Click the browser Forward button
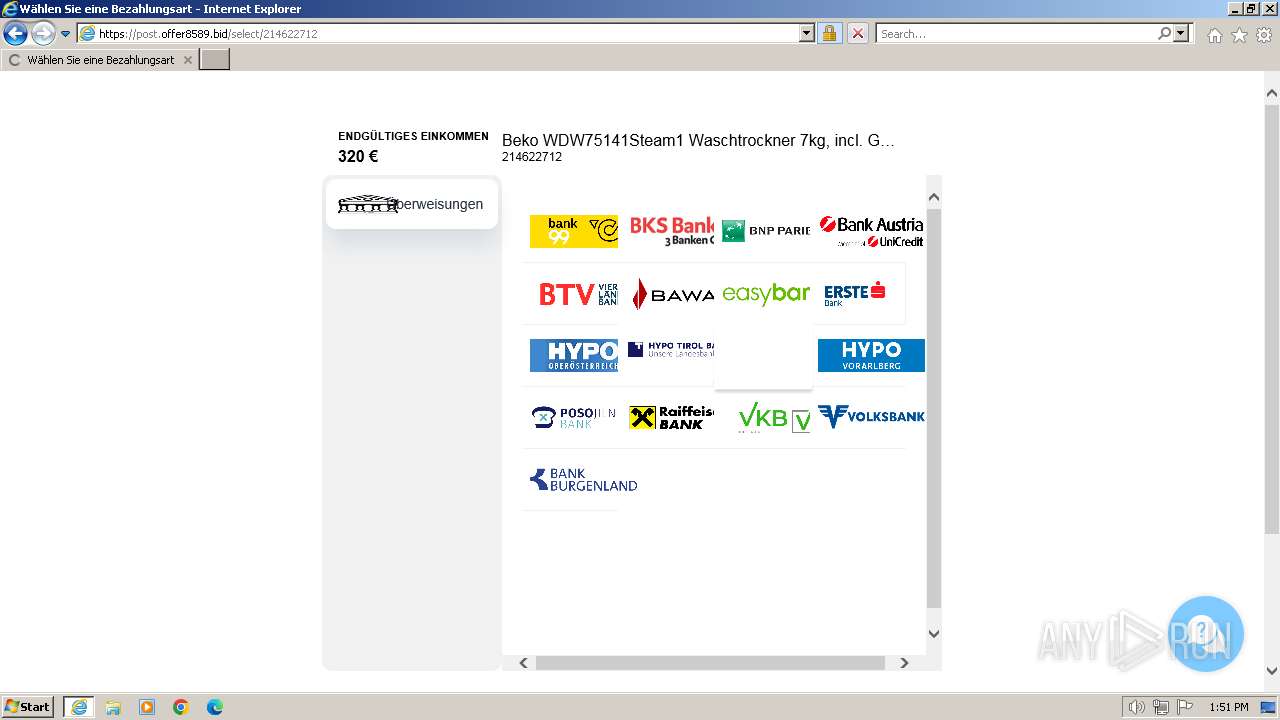Screen dimensions: 1280x720 click(x=43, y=33)
